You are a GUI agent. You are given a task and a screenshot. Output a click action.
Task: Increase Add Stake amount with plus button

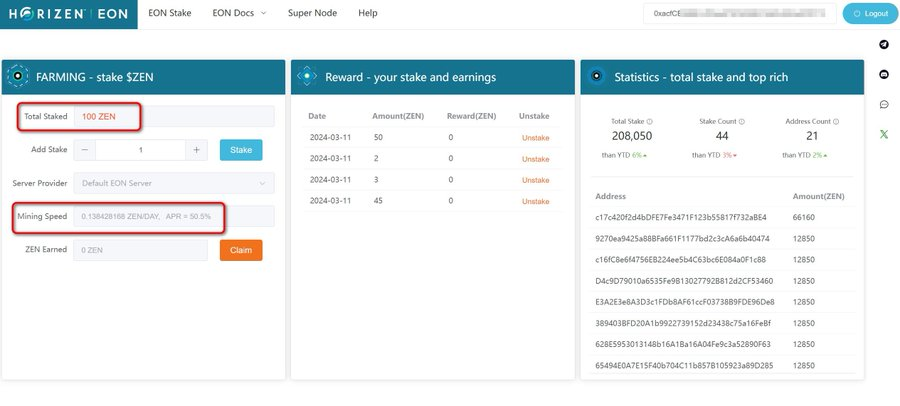196,150
